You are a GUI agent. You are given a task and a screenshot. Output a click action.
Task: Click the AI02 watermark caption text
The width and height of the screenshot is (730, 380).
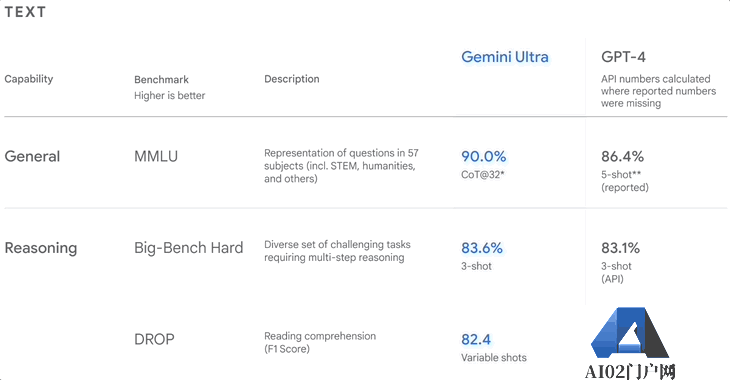pos(630,372)
